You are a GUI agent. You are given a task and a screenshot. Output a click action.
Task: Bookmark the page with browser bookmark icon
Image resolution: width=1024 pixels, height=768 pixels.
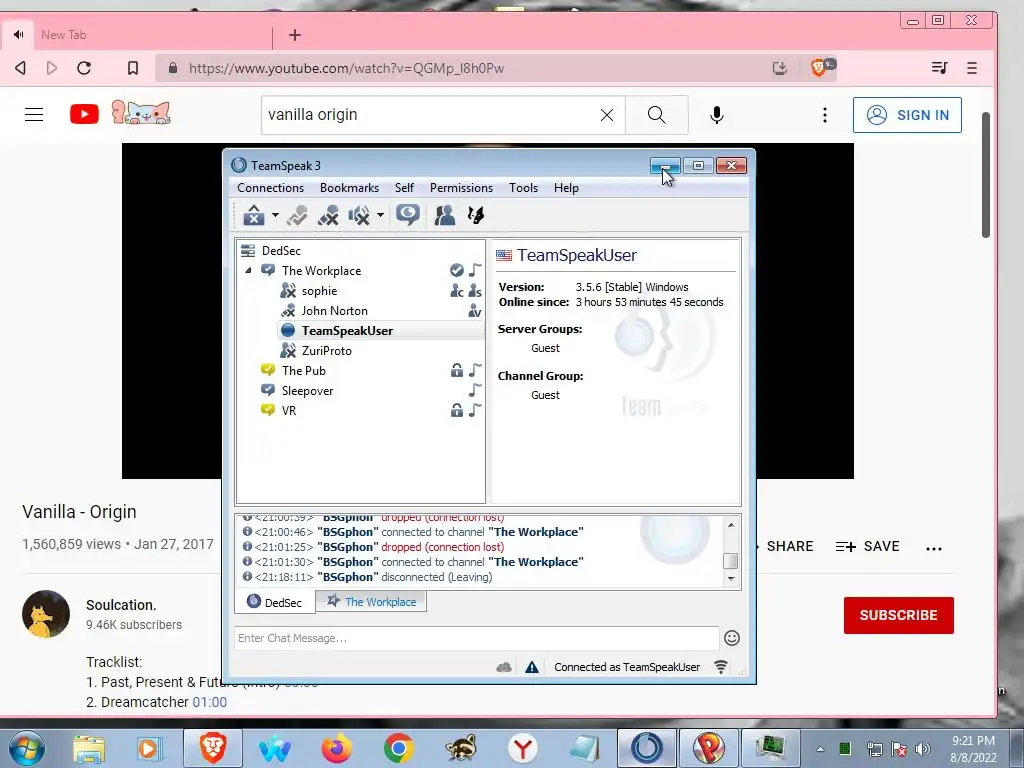coord(133,68)
